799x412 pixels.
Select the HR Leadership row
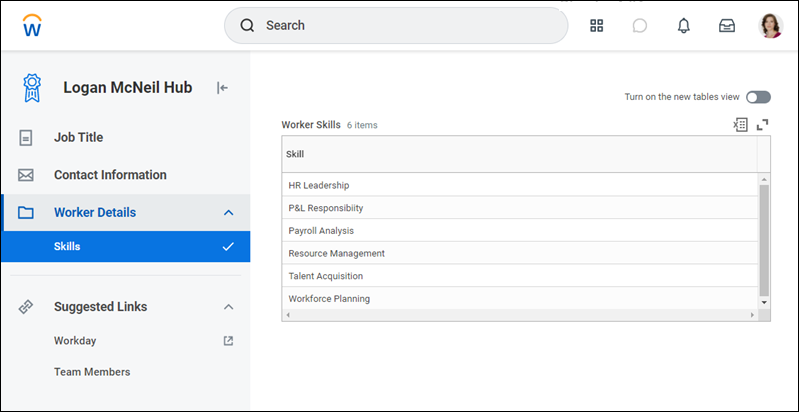coord(520,185)
